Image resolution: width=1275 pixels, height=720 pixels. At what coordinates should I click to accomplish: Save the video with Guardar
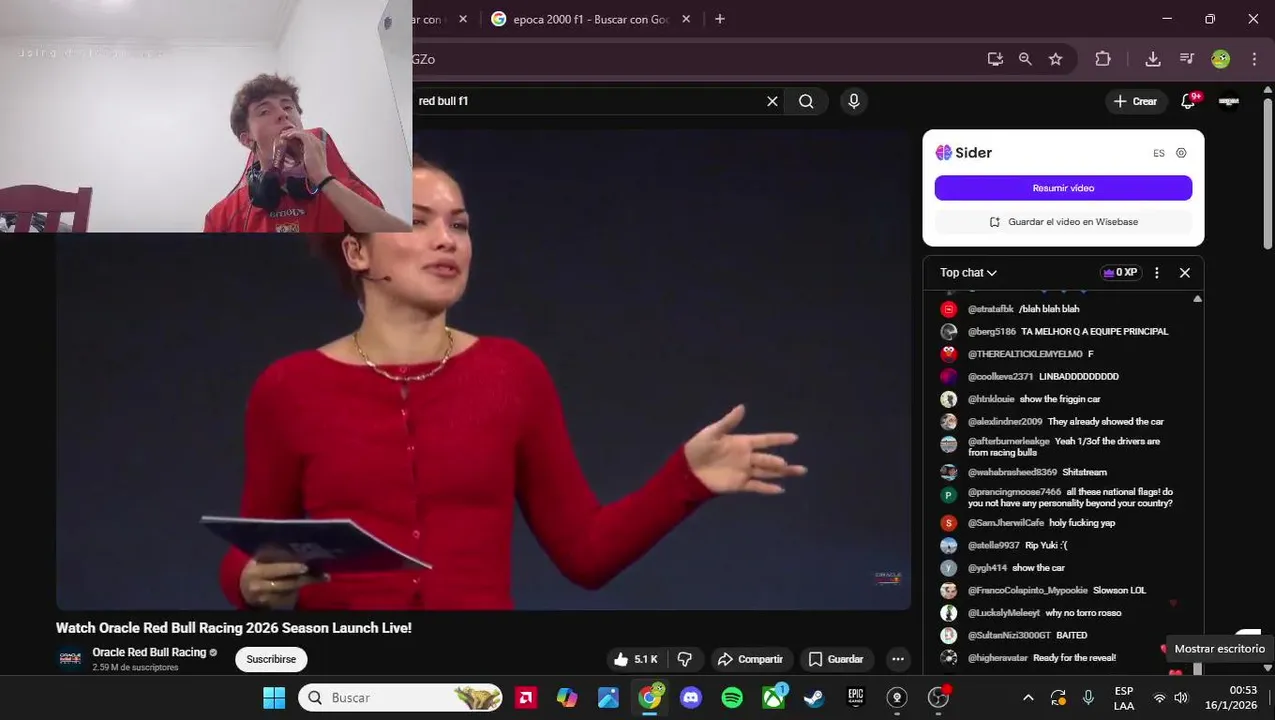pyautogui.click(x=835, y=659)
